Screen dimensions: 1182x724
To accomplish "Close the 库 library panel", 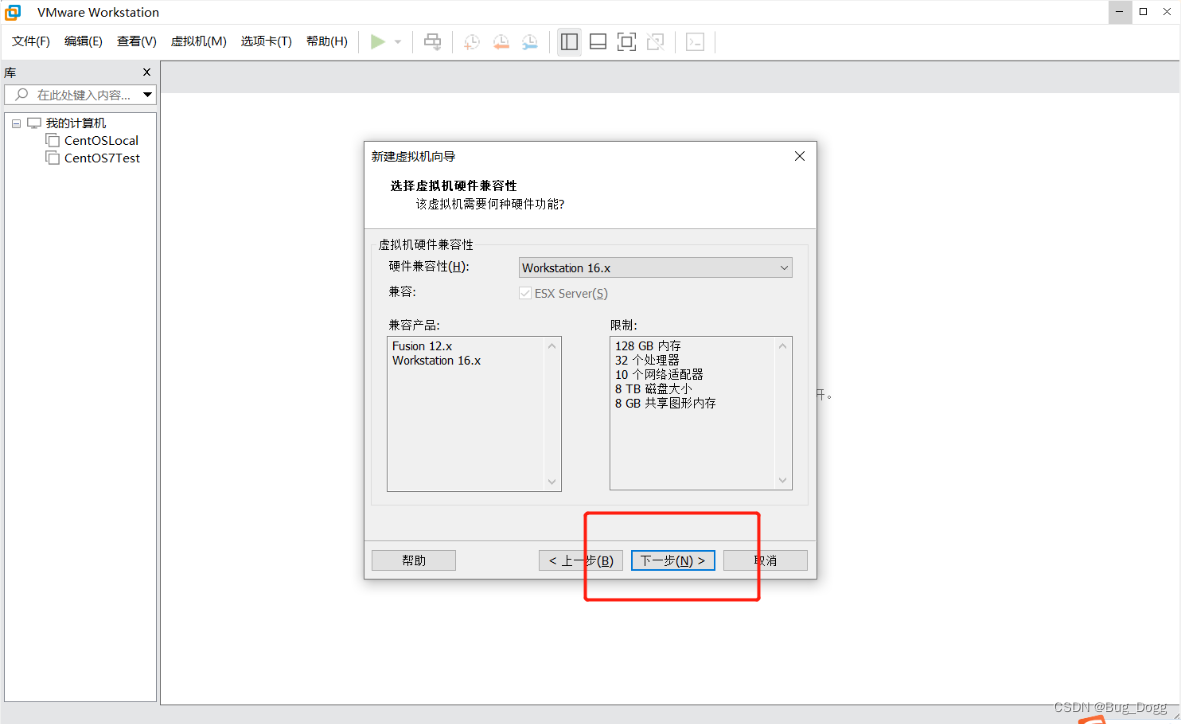I will (x=147, y=72).
